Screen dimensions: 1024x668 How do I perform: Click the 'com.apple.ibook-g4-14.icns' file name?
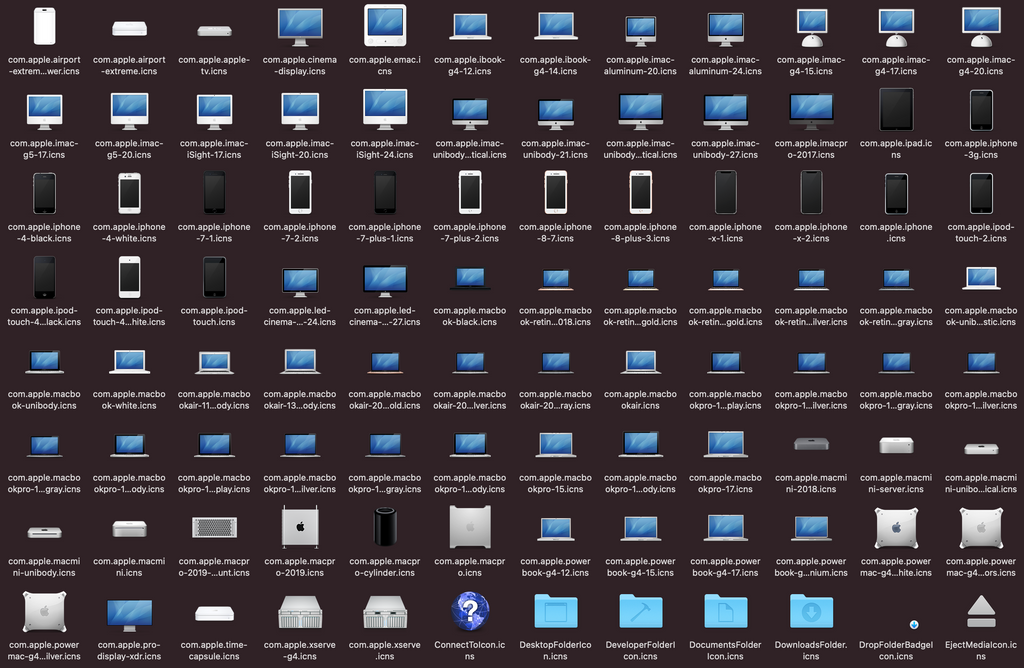[555, 65]
